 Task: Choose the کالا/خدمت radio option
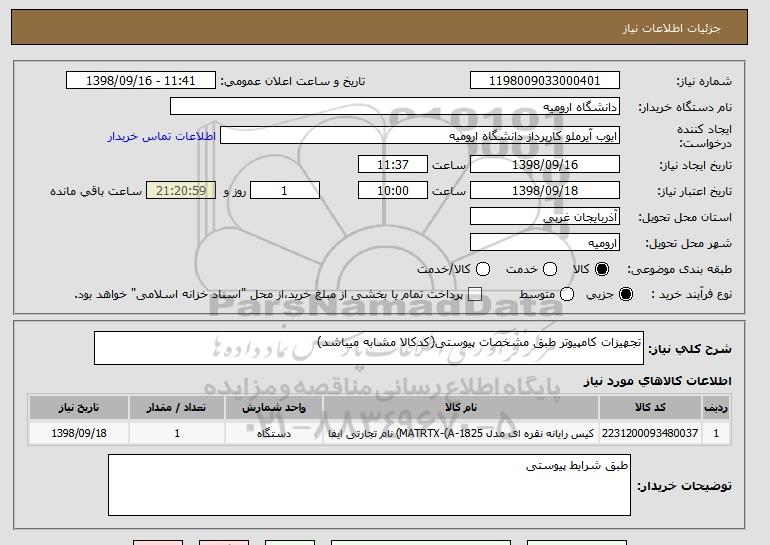(x=483, y=269)
